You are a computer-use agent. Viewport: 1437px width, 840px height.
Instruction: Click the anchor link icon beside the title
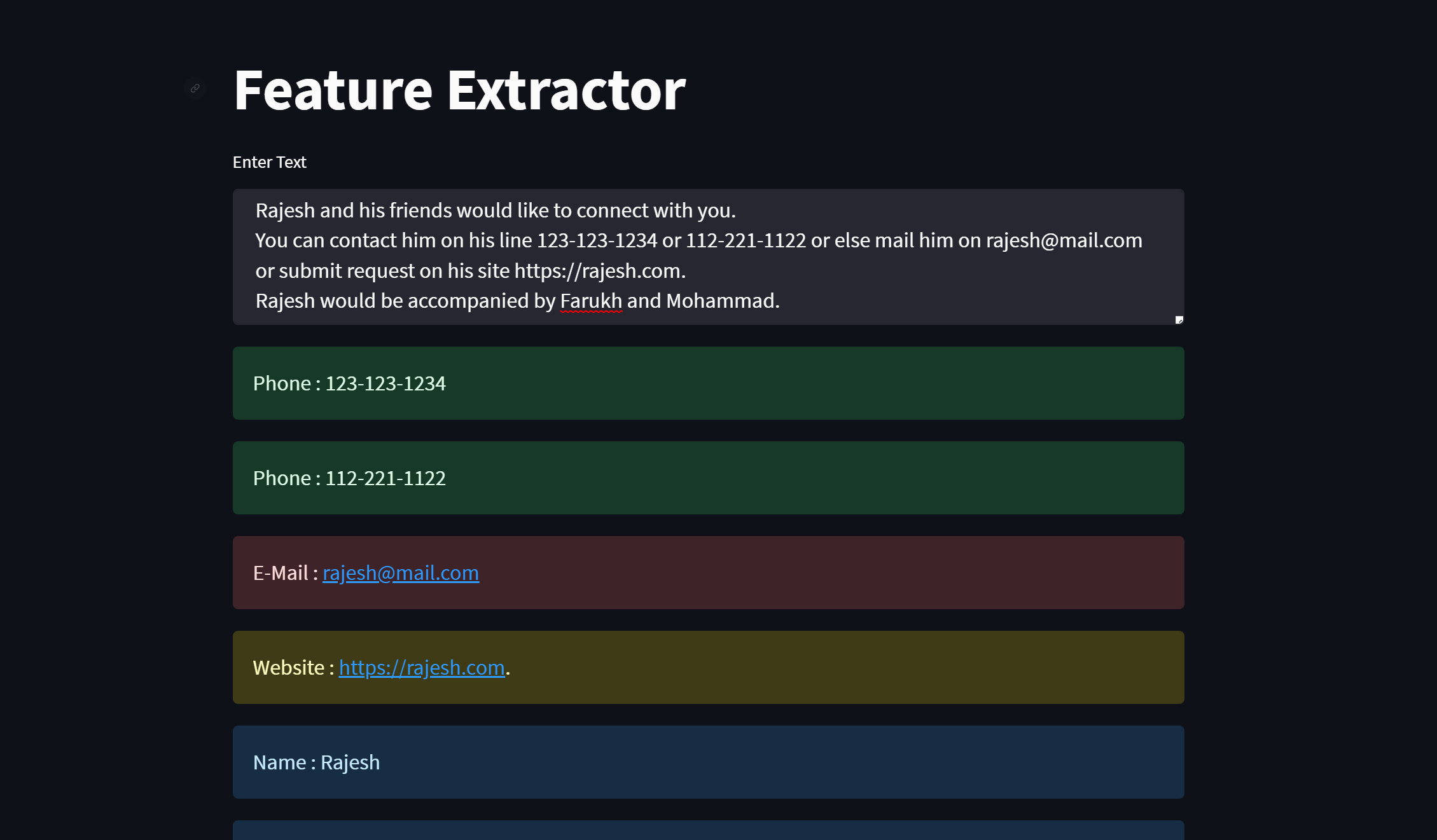pos(195,88)
